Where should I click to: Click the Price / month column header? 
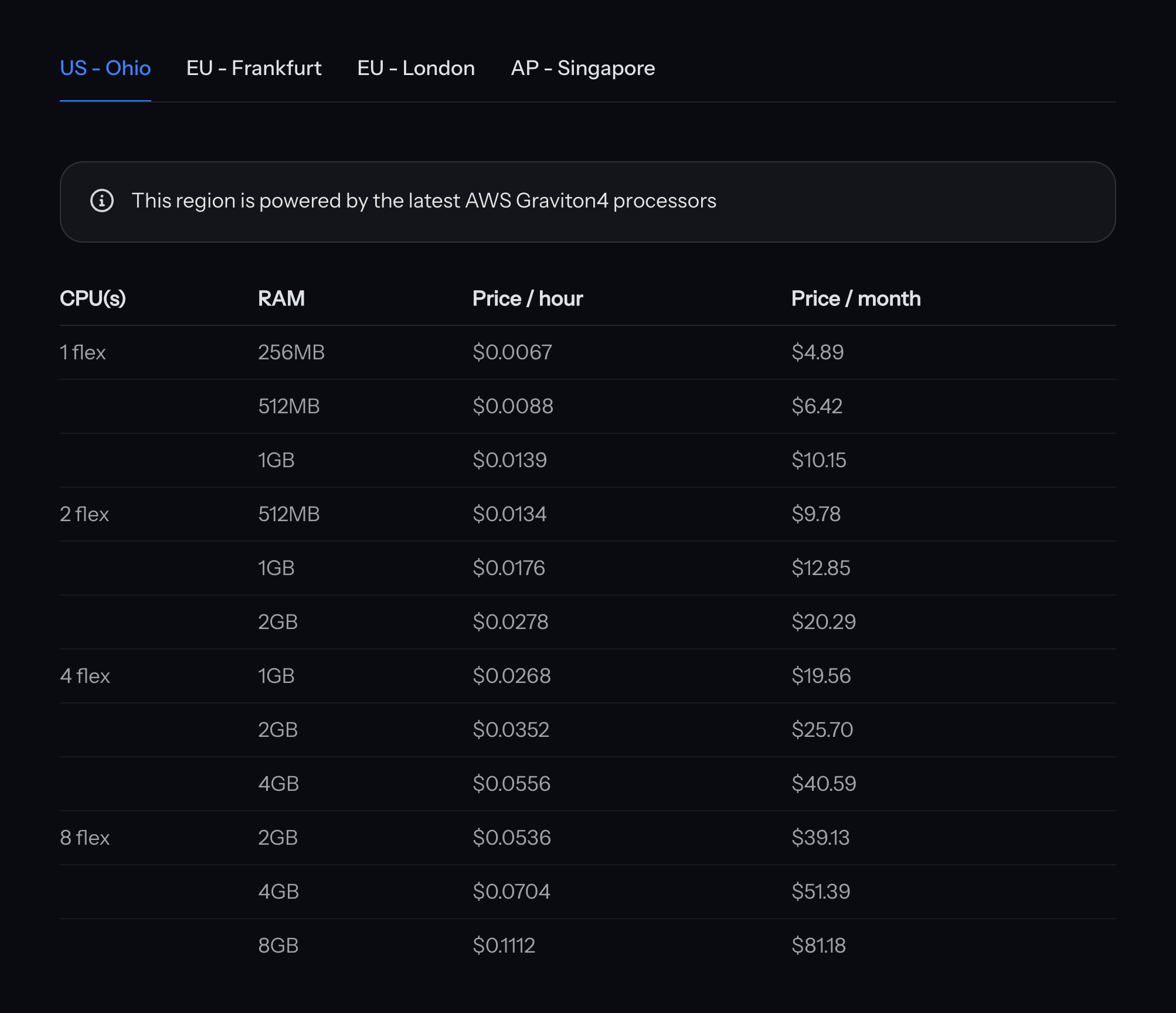tap(856, 298)
